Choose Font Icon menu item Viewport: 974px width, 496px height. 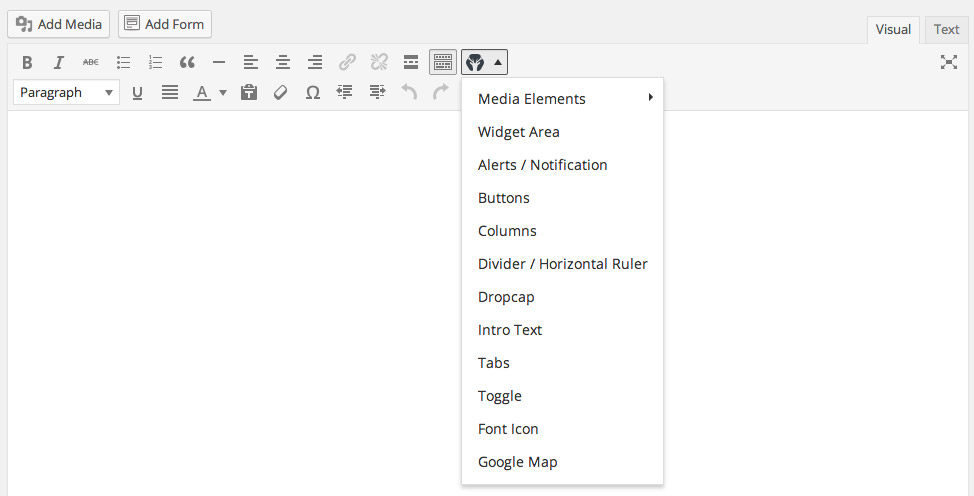563,428
